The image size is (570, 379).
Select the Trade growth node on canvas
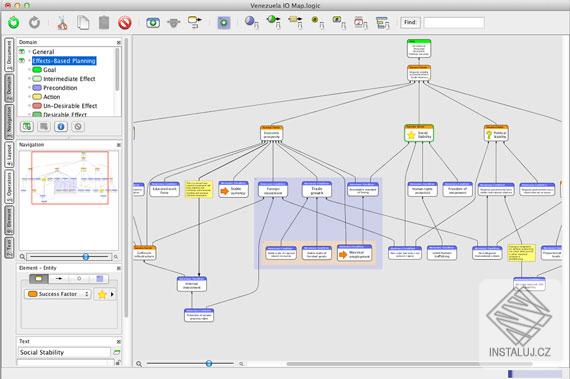[317, 190]
